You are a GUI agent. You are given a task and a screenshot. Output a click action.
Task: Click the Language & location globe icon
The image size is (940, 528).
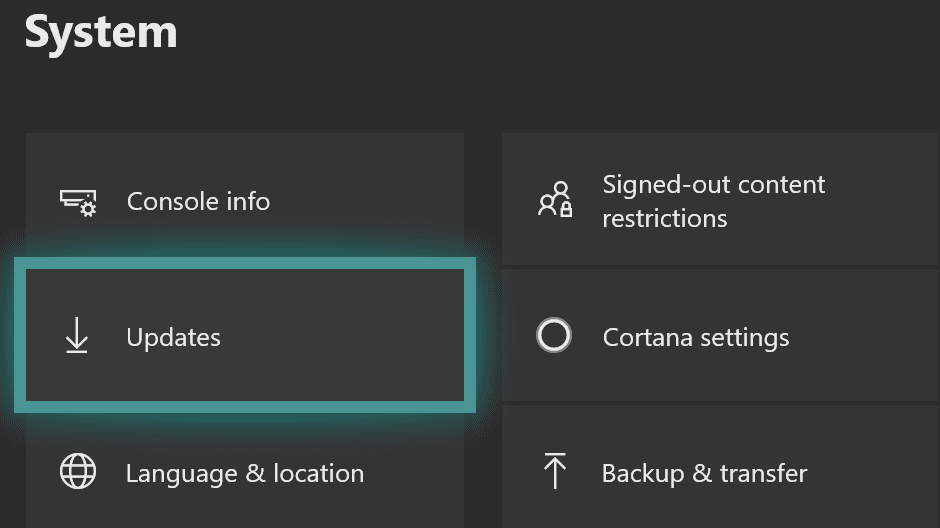click(77, 473)
